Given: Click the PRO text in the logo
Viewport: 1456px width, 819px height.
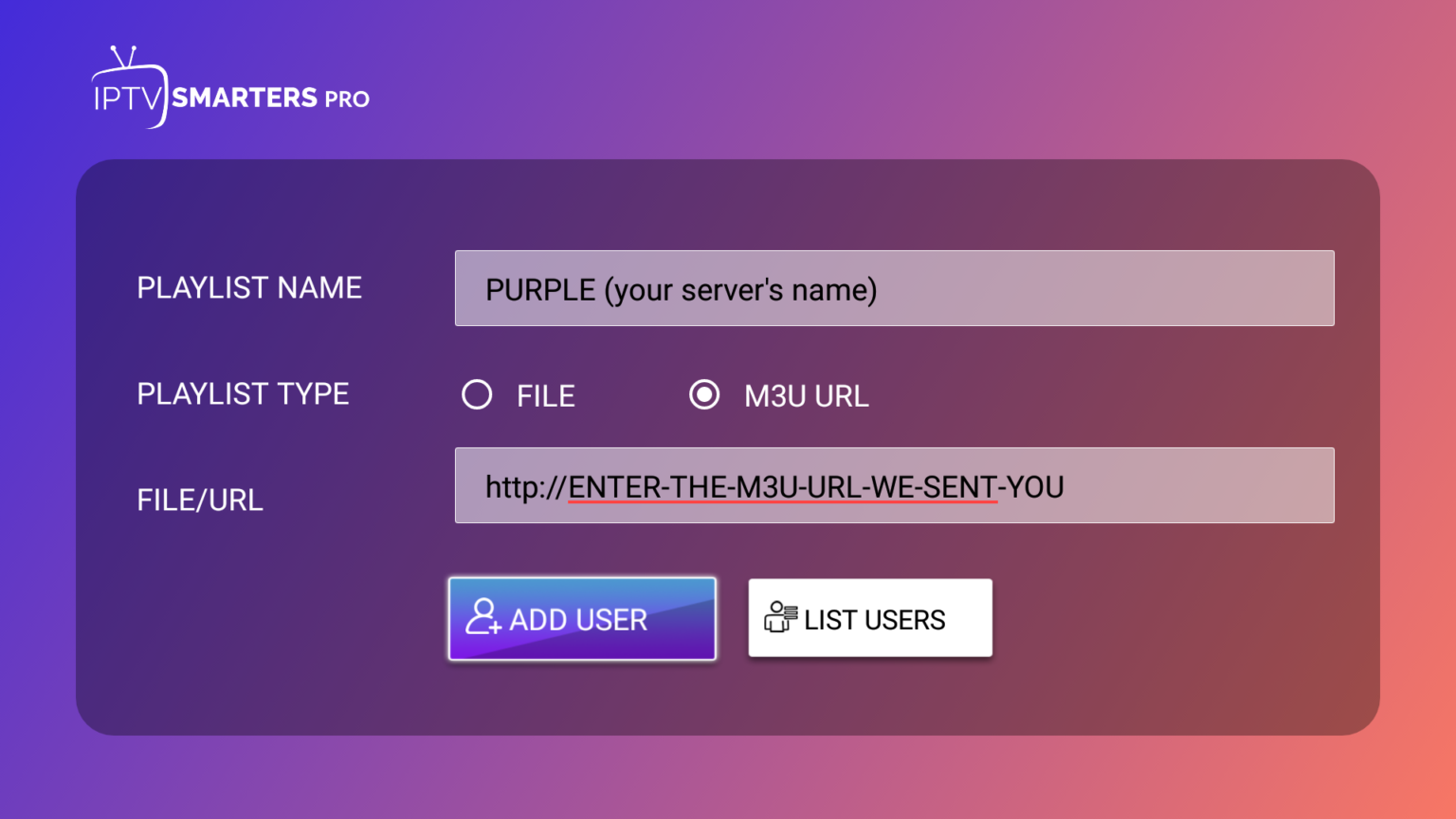Looking at the screenshot, I should pyautogui.click(x=347, y=100).
